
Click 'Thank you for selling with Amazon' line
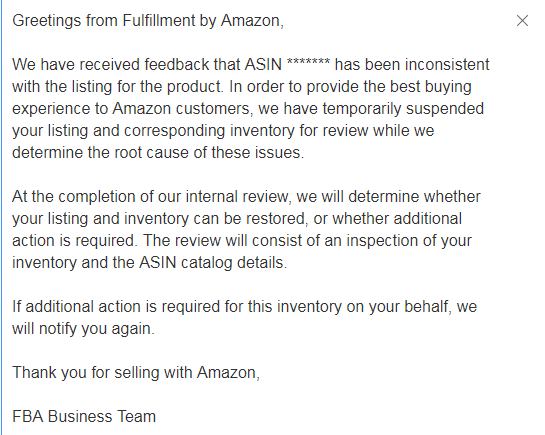(136, 372)
